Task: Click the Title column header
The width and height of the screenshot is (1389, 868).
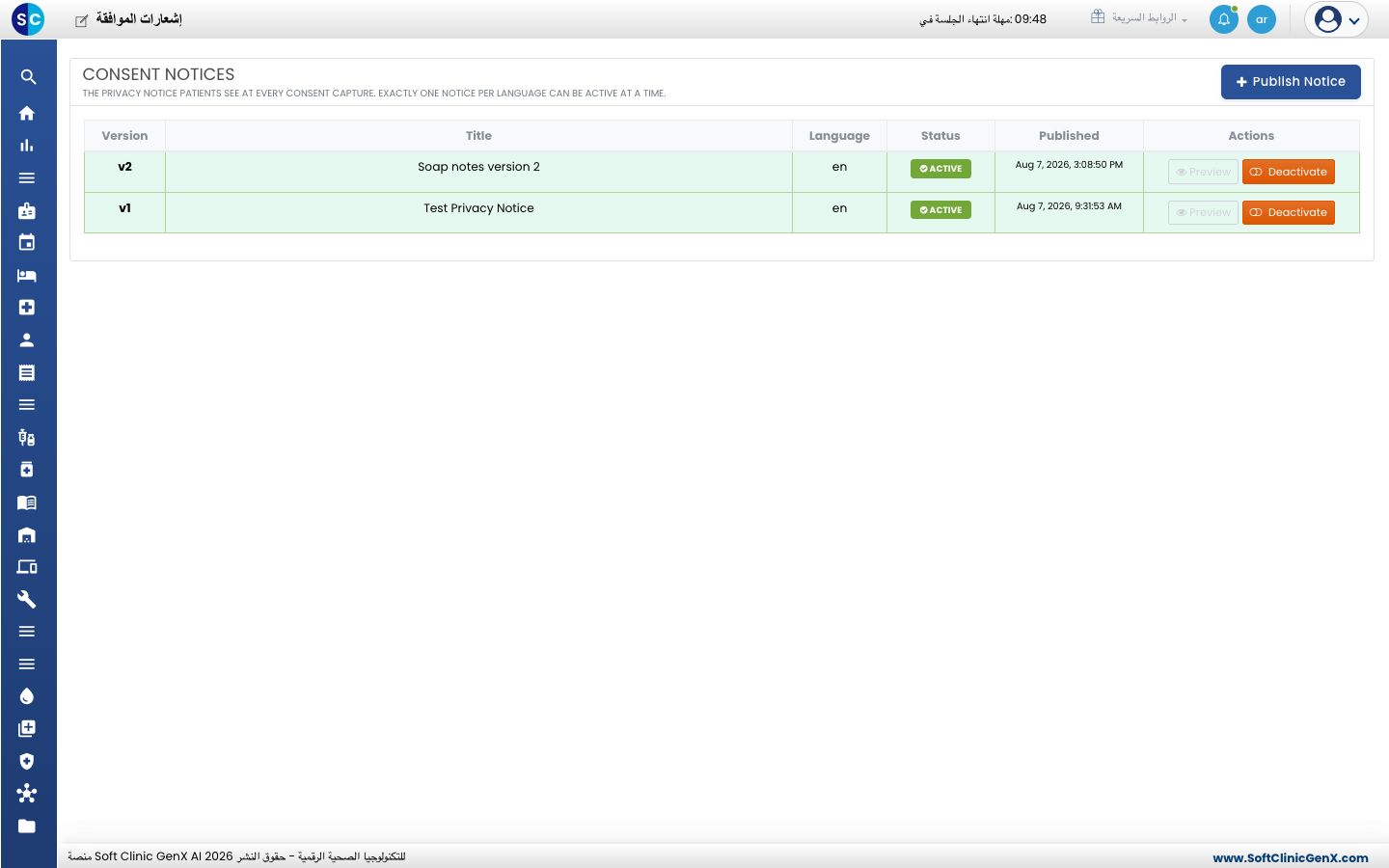Action: pos(478,136)
